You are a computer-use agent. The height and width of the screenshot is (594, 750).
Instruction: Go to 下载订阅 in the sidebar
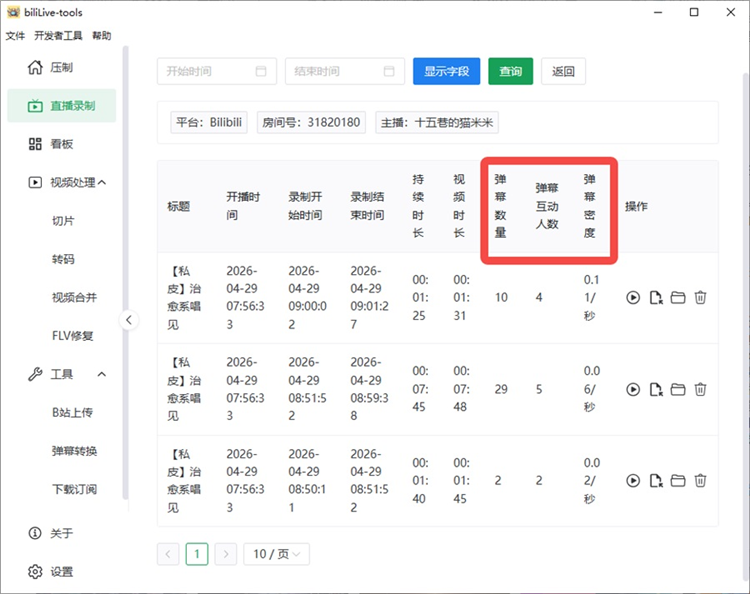coord(74,489)
